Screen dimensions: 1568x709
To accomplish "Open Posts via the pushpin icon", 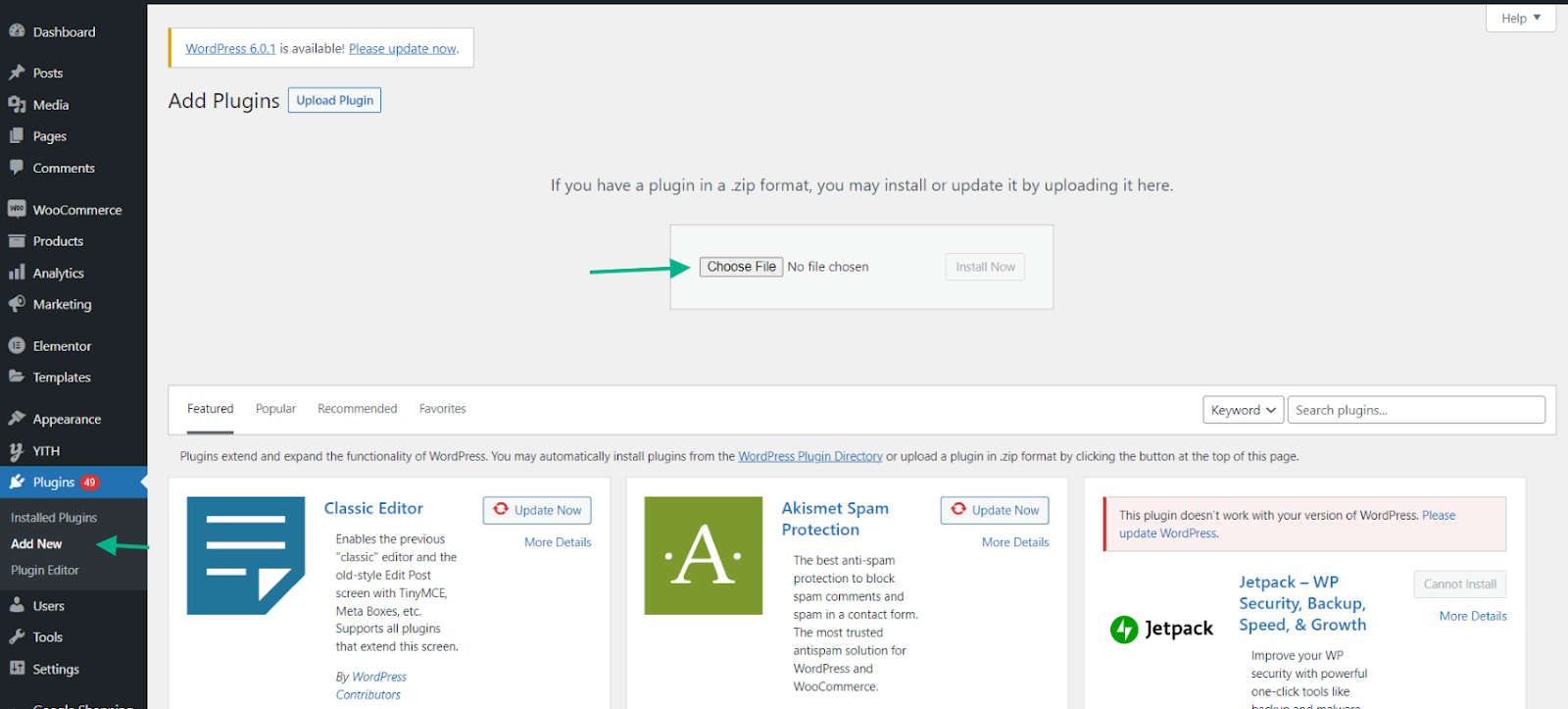I will (17, 73).
